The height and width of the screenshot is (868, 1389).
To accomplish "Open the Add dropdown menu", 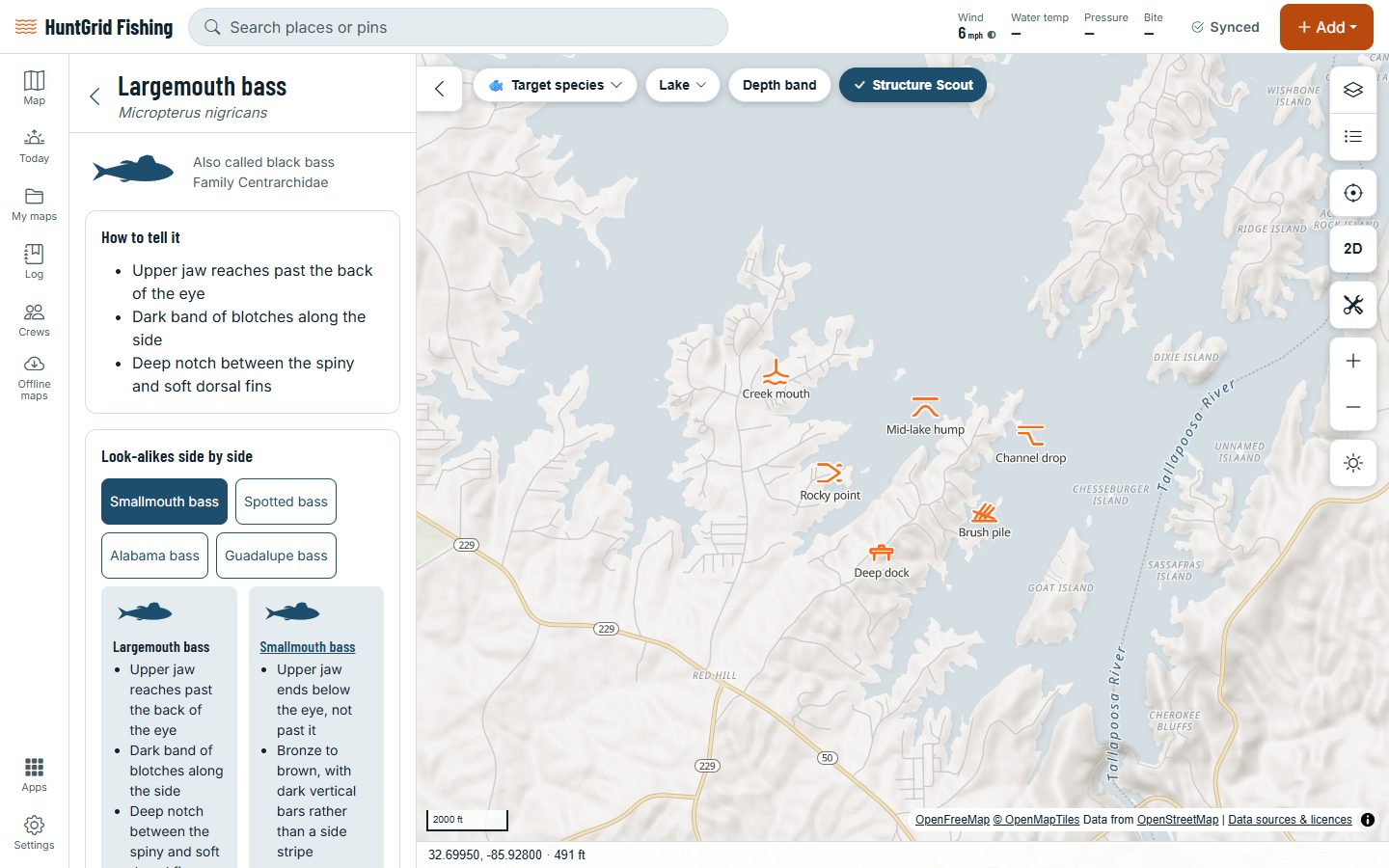I will (x=1326, y=27).
